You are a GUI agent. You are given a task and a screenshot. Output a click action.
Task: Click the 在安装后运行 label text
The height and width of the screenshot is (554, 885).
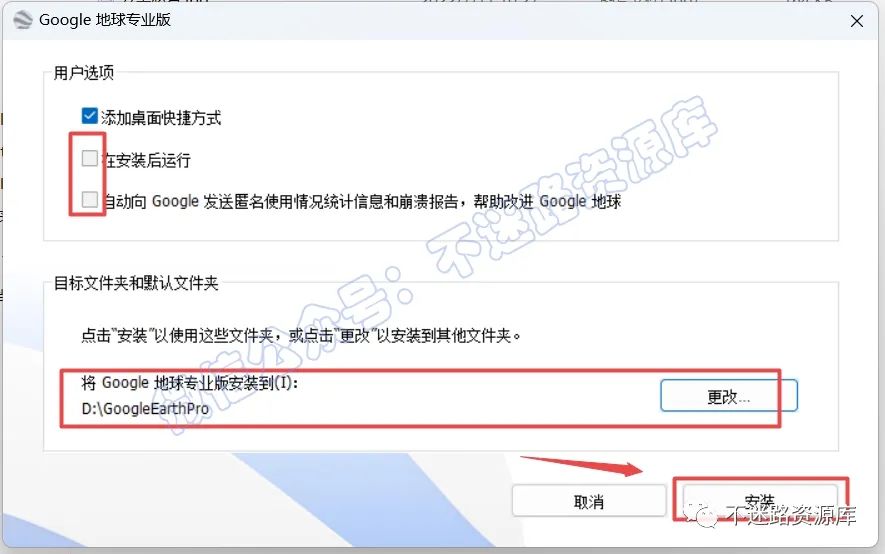tap(147, 160)
